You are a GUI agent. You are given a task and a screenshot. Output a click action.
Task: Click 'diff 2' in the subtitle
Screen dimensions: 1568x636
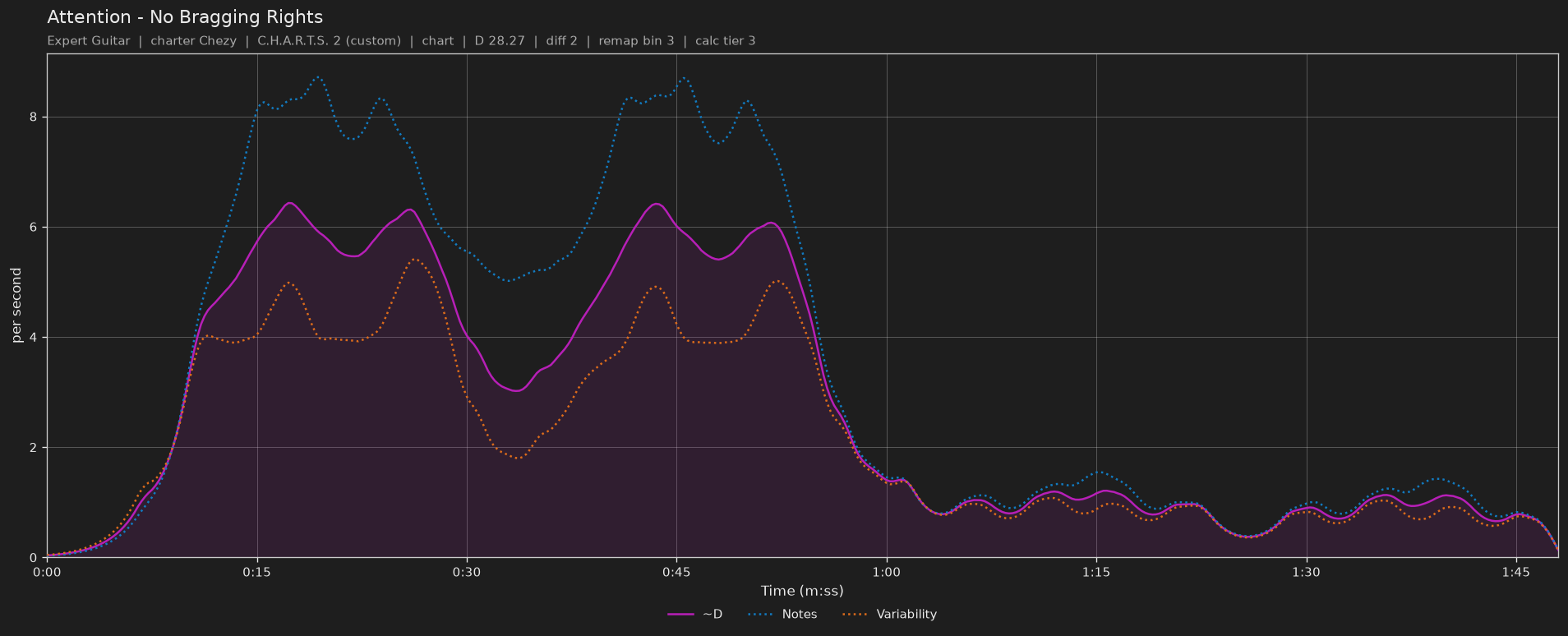point(561,40)
